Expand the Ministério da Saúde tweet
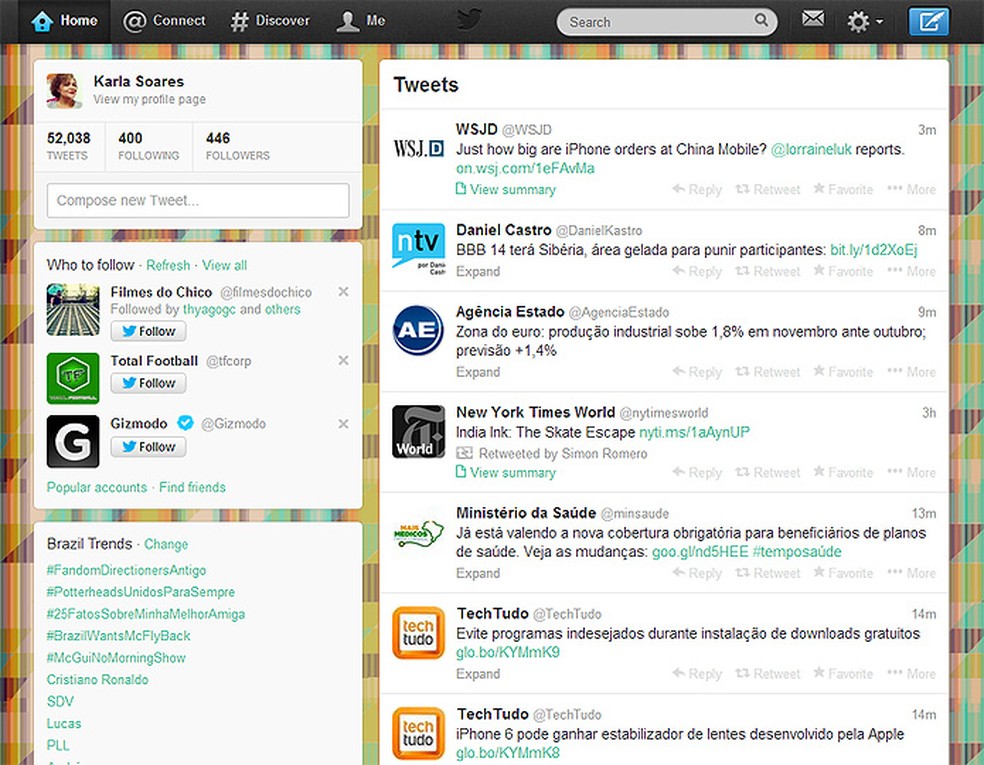984x765 pixels. coord(478,574)
